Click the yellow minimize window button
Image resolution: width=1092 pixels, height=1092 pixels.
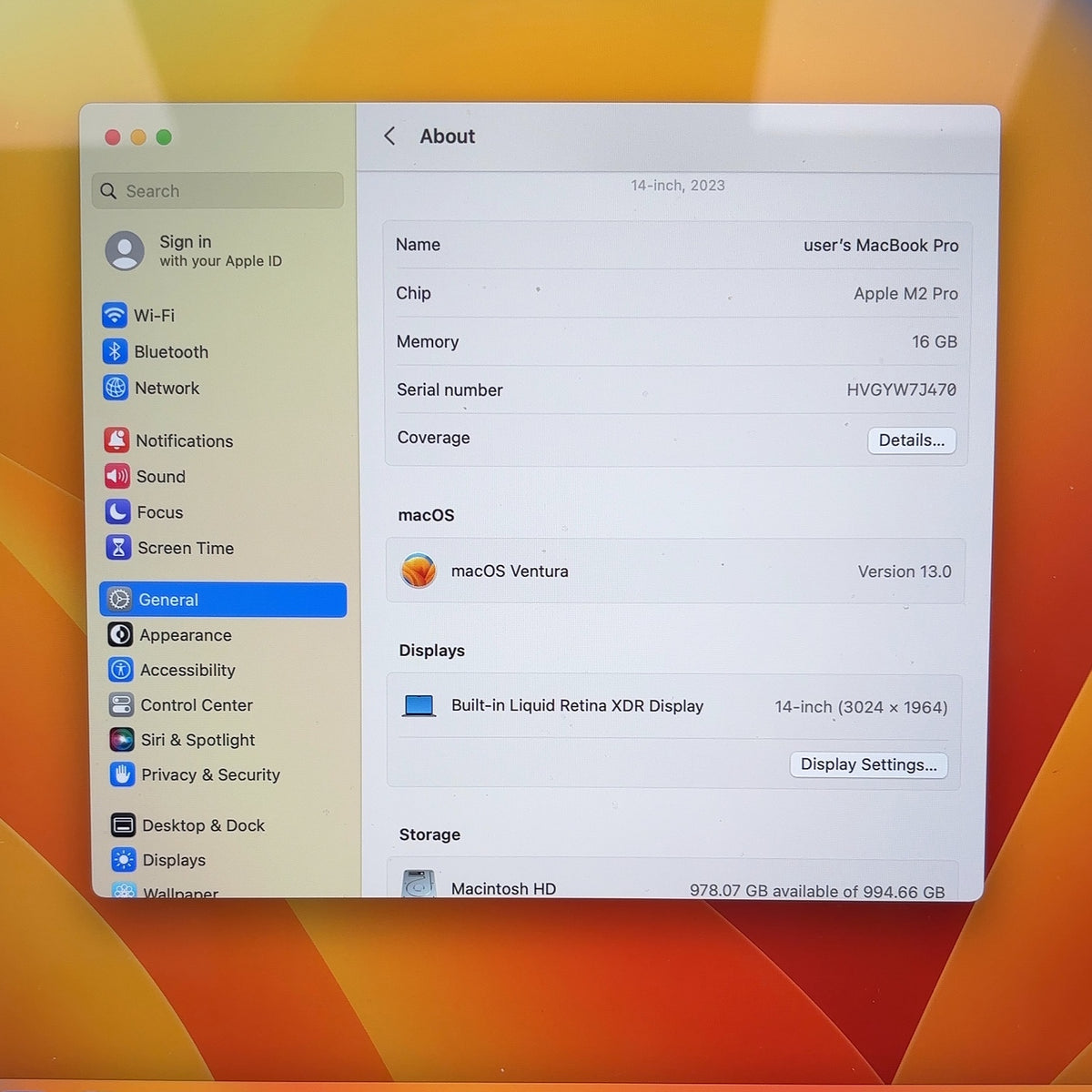click(138, 137)
